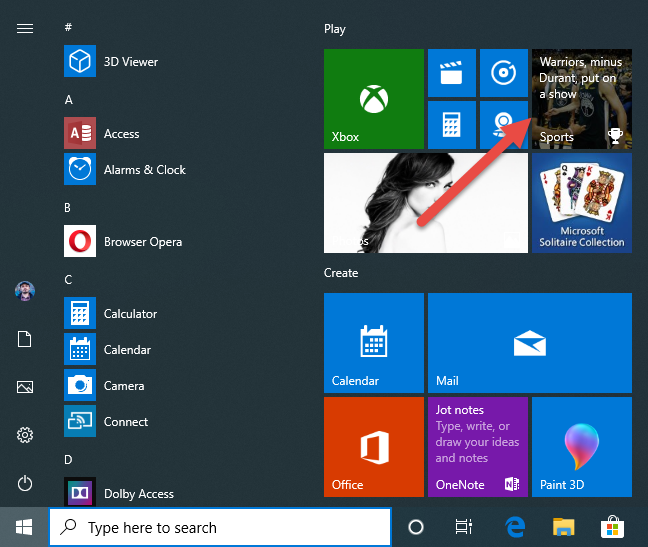
Task: Launch Access from the app list
Action: [x=102, y=133]
